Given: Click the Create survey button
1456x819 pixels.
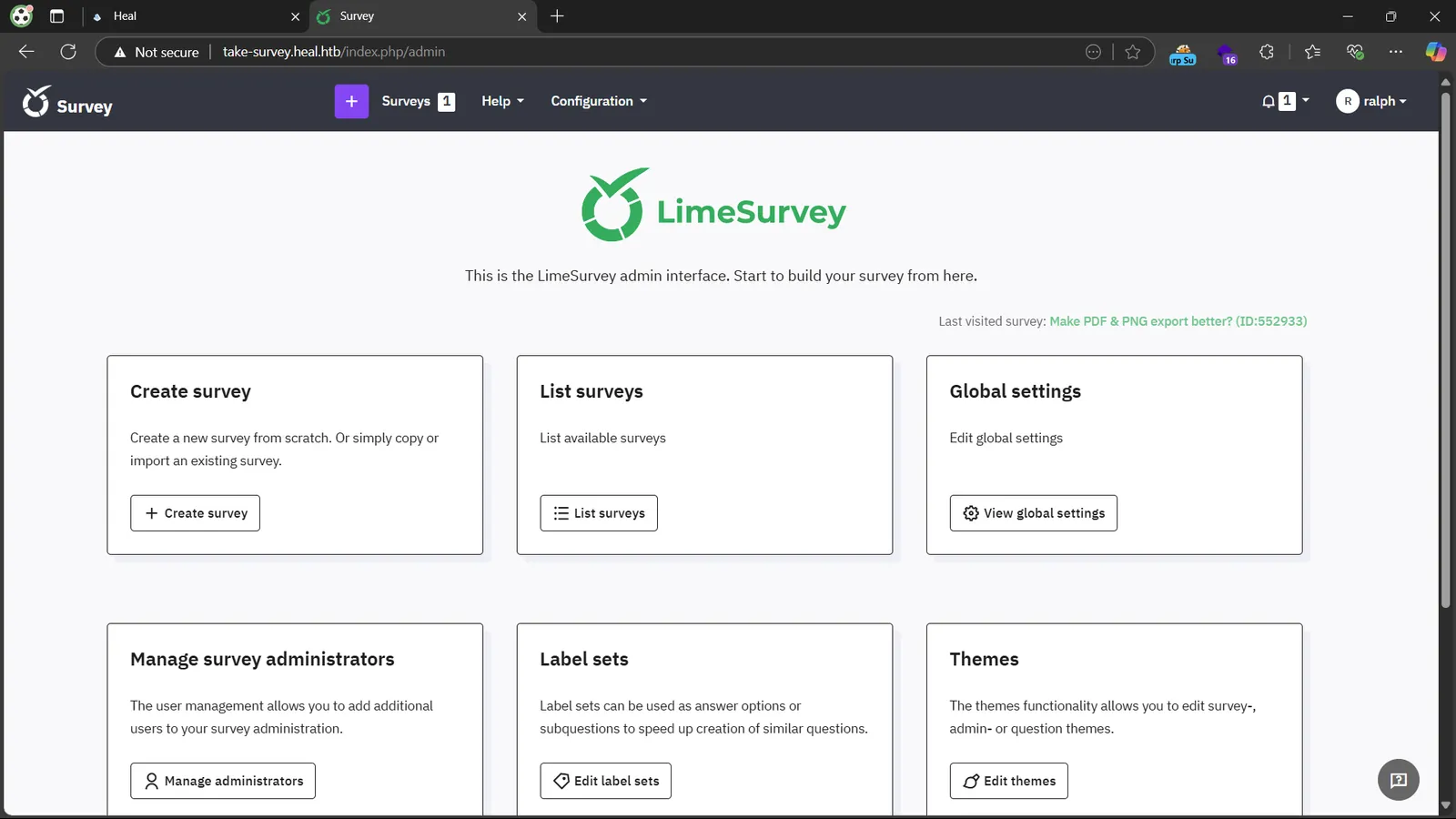Looking at the screenshot, I should 195,513.
